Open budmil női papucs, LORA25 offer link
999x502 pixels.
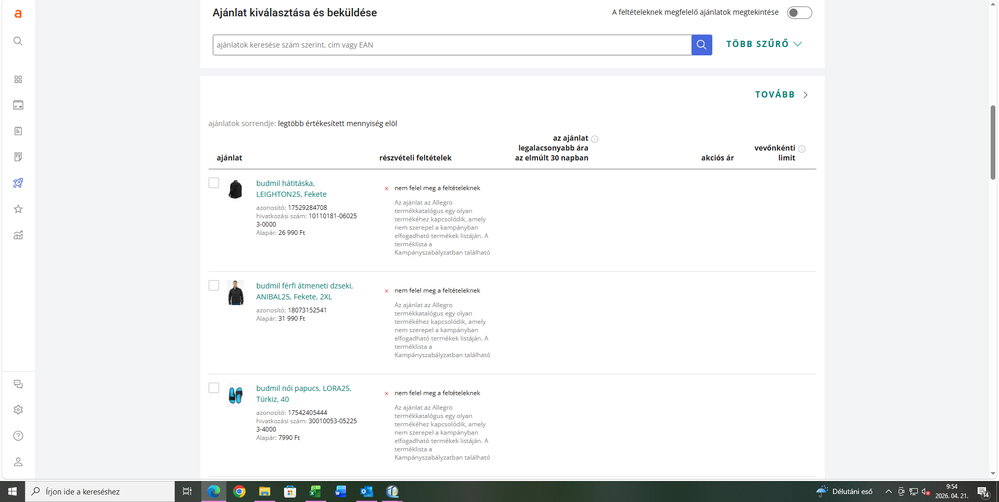(x=303, y=394)
